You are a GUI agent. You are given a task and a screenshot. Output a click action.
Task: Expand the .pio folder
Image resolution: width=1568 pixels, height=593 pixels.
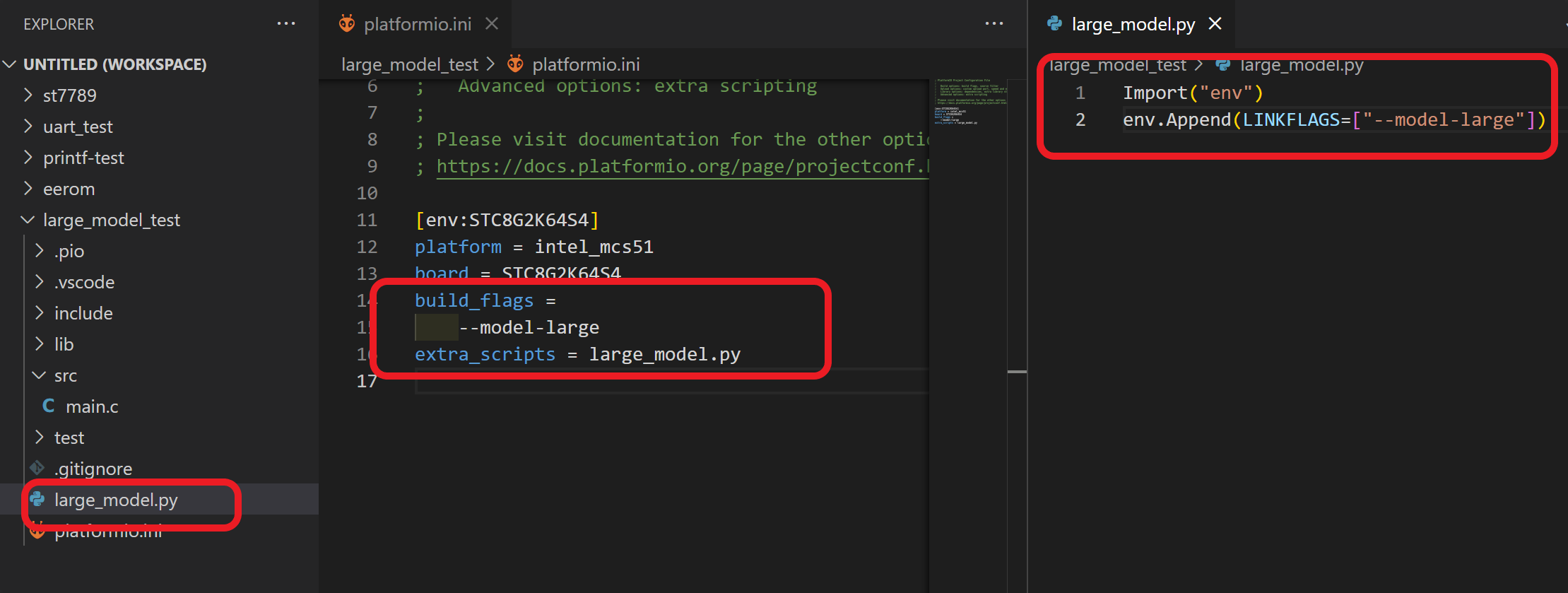point(69,251)
